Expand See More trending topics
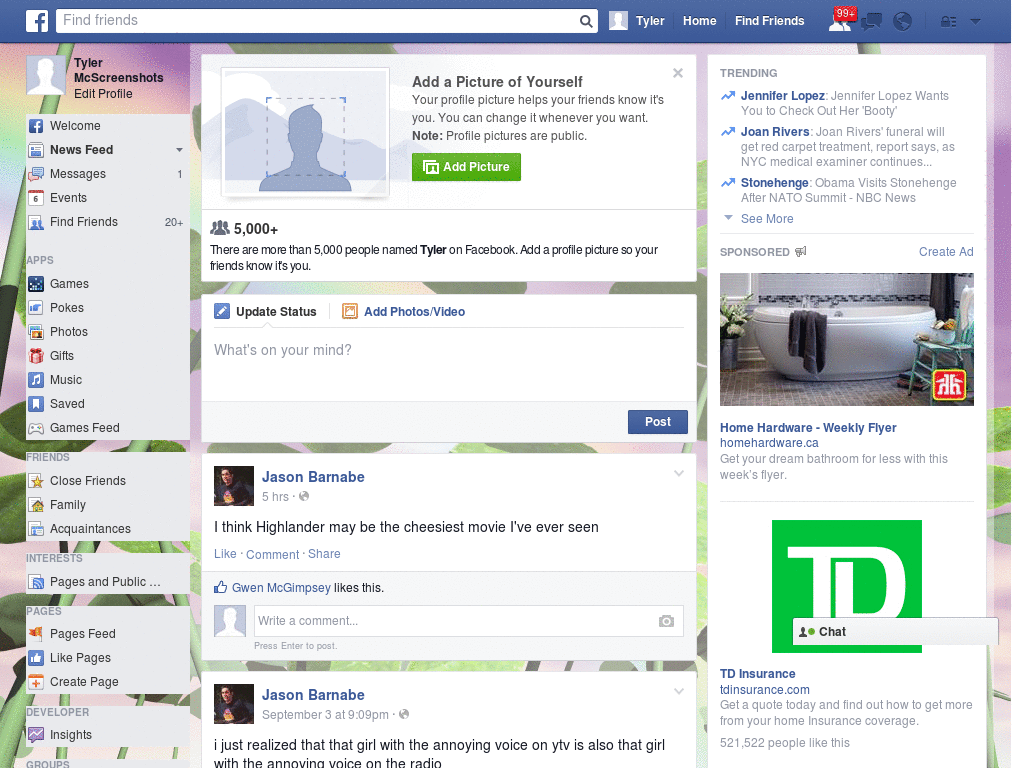Viewport: 1024px width, 768px height. click(767, 219)
